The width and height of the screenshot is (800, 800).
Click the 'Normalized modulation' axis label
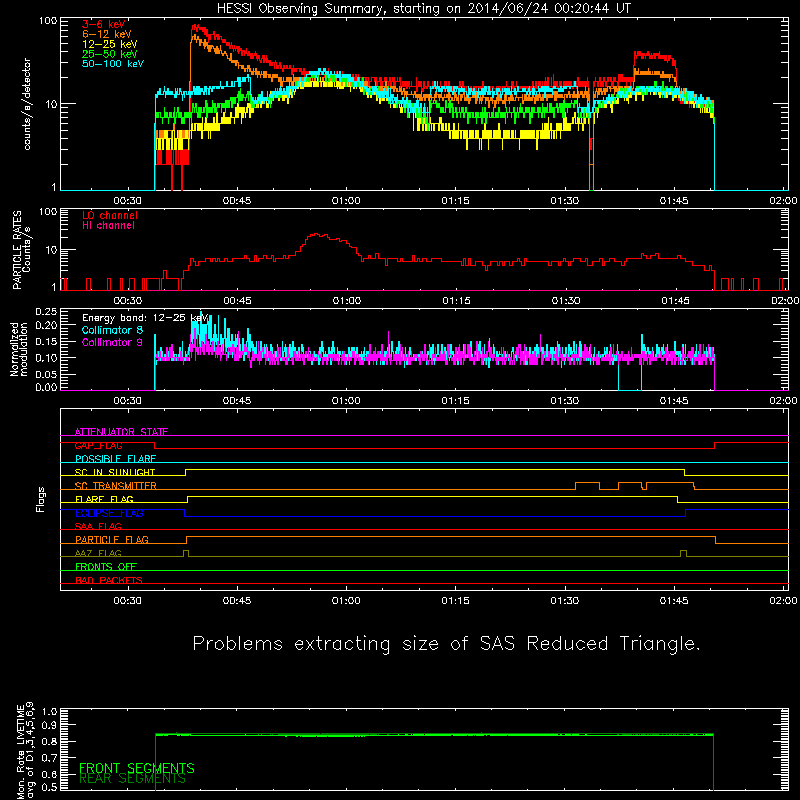click(19, 349)
